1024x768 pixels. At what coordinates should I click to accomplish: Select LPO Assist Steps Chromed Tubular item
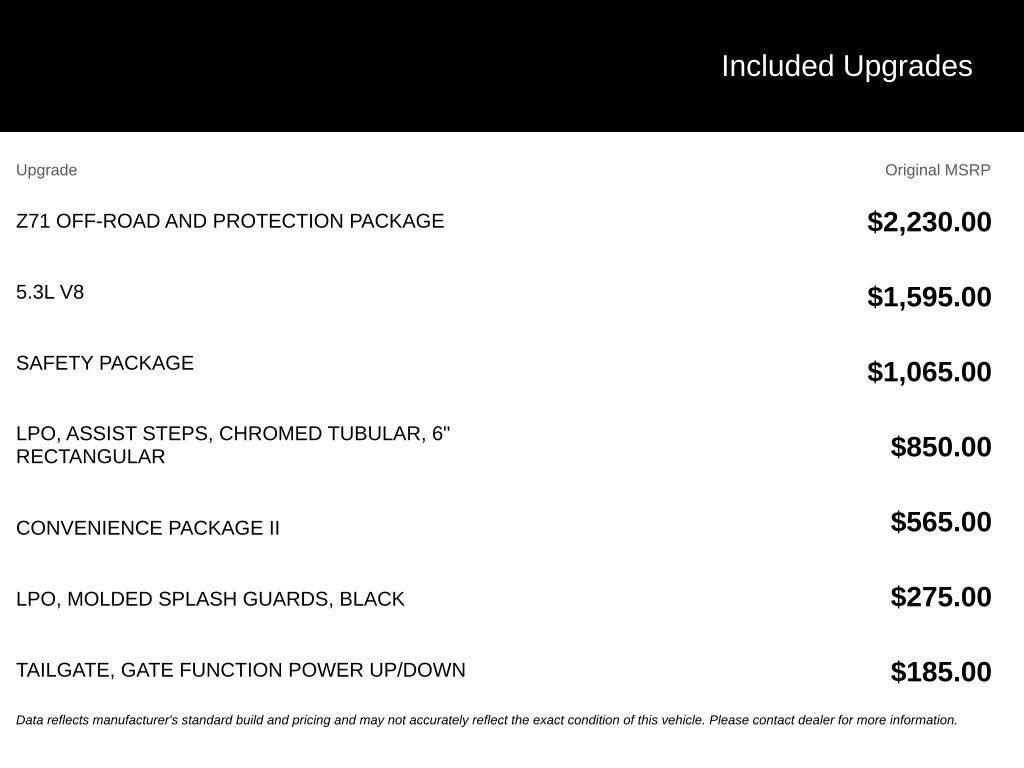(x=233, y=445)
